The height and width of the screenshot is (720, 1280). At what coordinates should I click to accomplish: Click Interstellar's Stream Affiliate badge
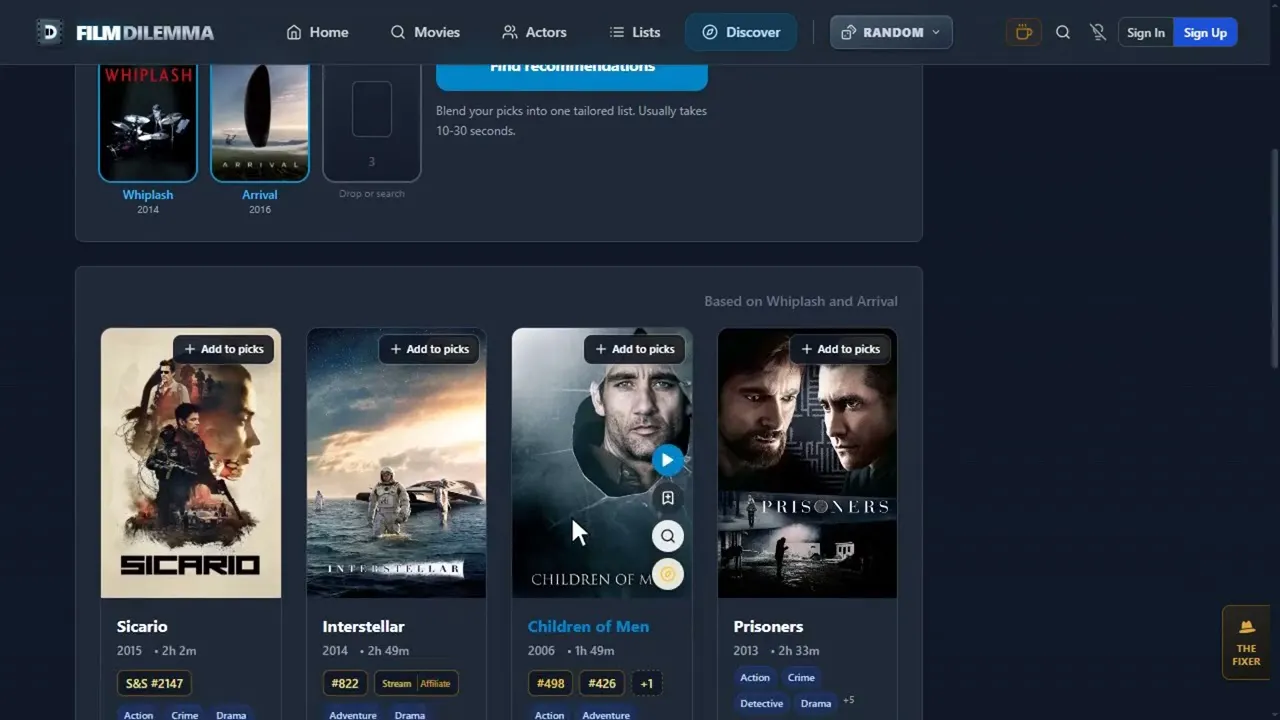(416, 684)
